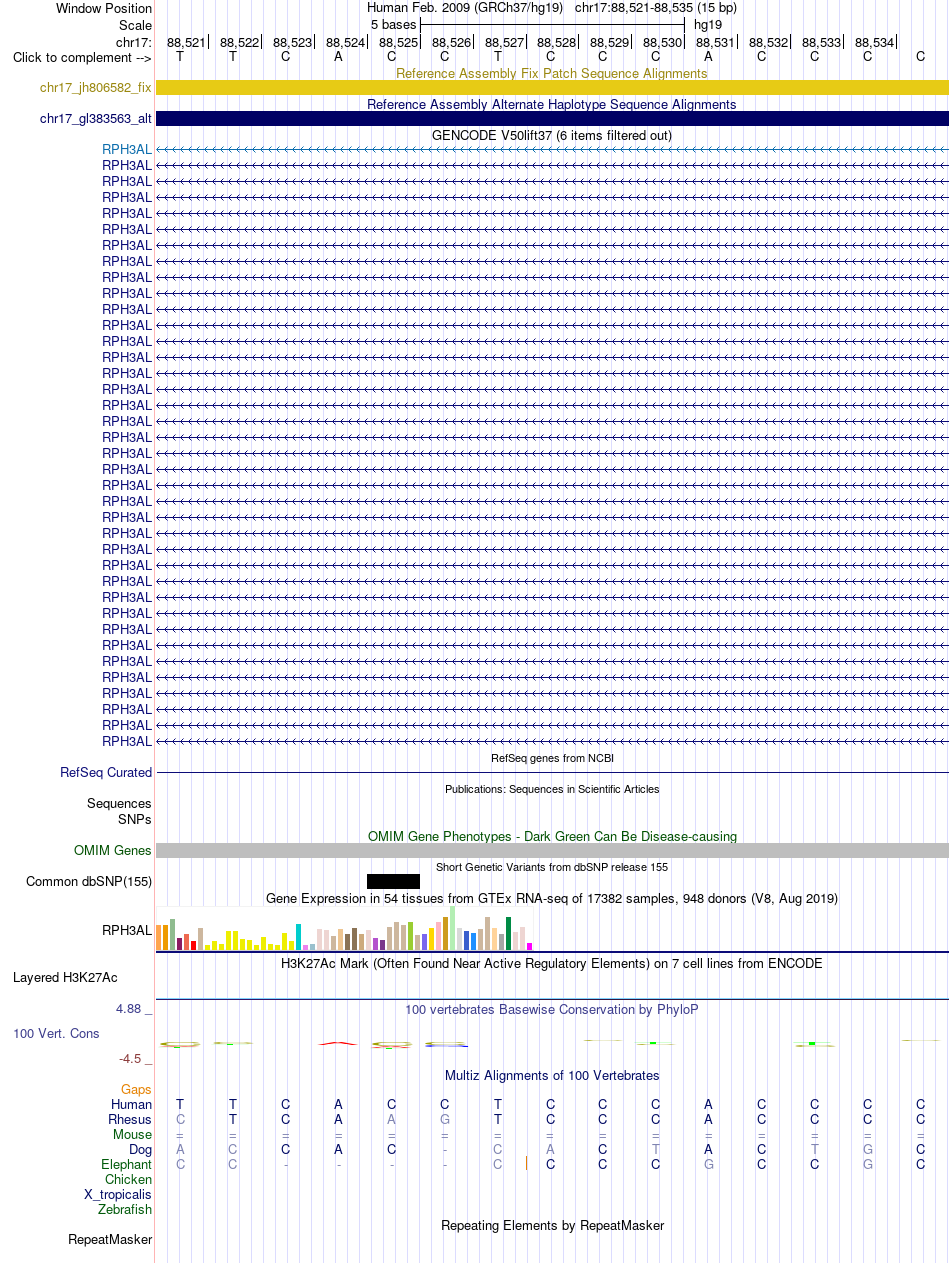Select the chr17_gl383563_alt track label
The height and width of the screenshot is (1263, 950).
coord(96,118)
